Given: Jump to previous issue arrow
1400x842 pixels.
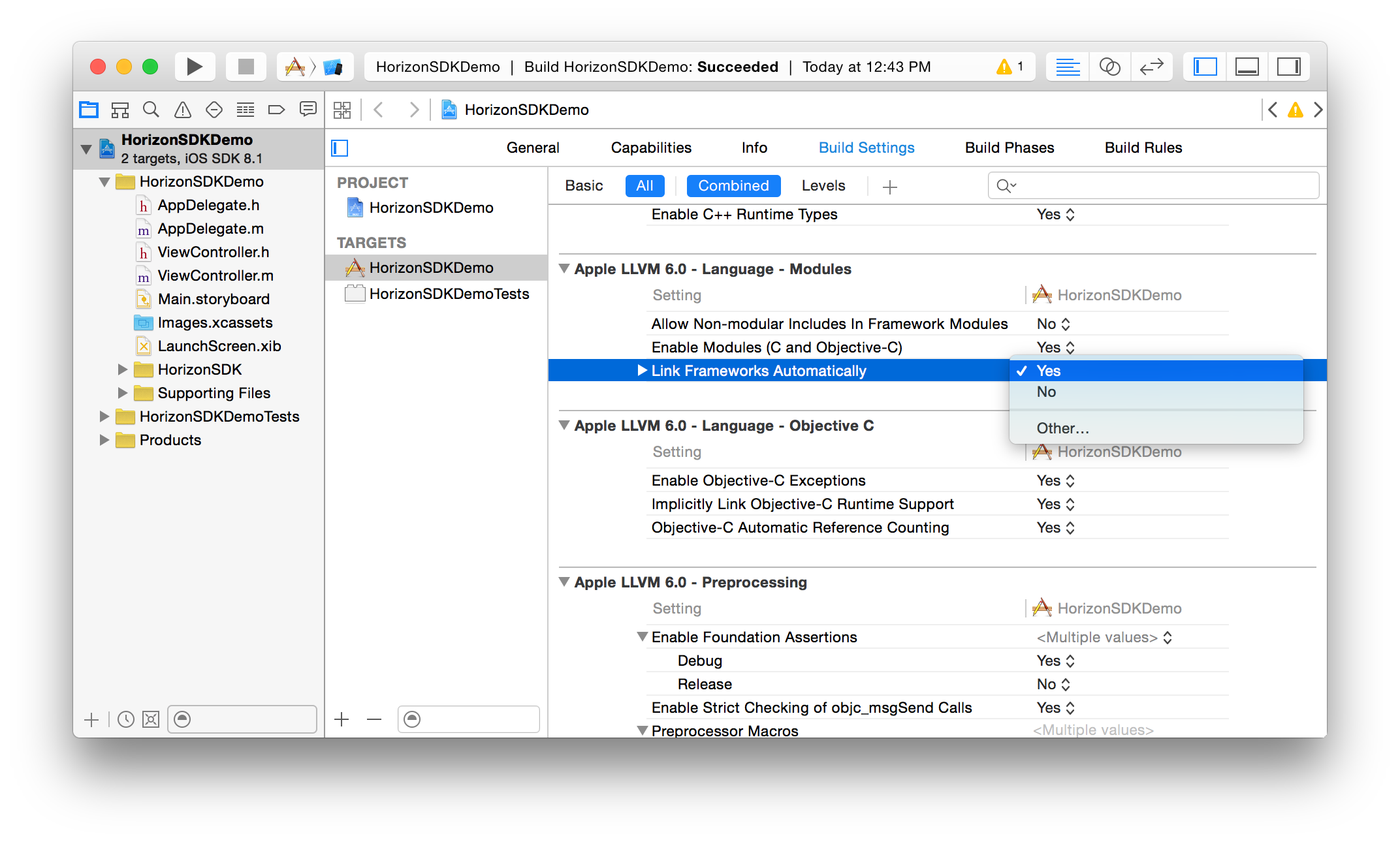Looking at the screenshot, I should coord(1273,110).
